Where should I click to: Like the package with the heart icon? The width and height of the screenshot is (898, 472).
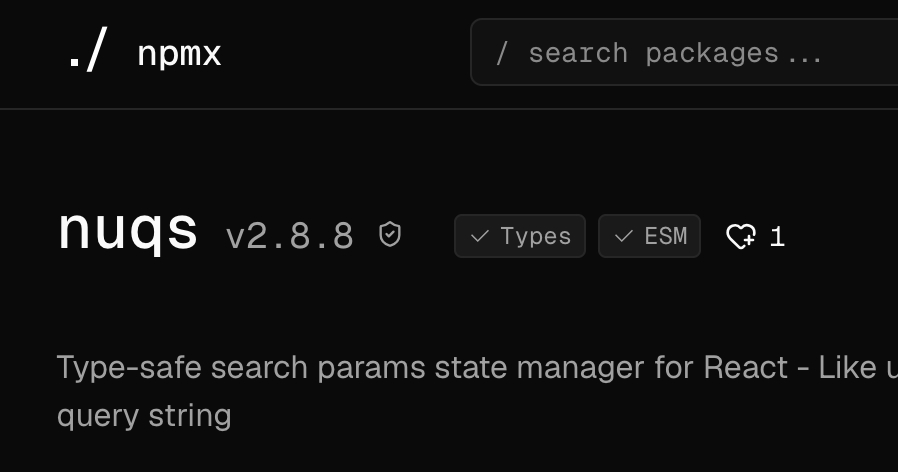coord(741,237)
